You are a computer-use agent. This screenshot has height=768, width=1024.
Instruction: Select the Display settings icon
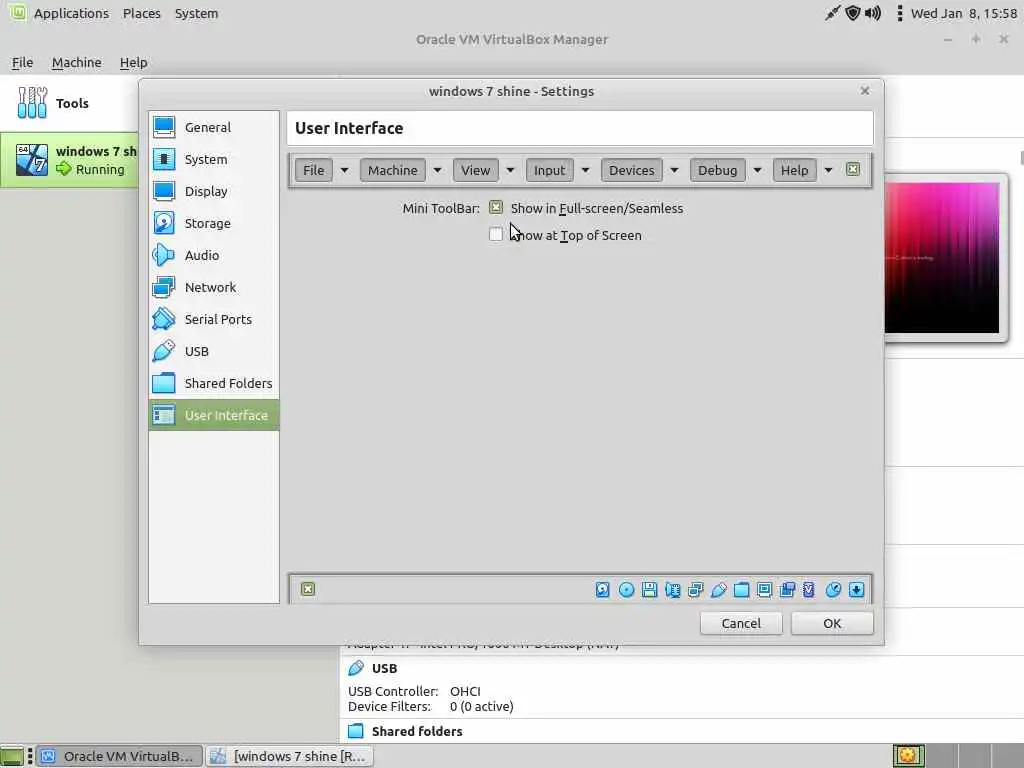[164, 191]
